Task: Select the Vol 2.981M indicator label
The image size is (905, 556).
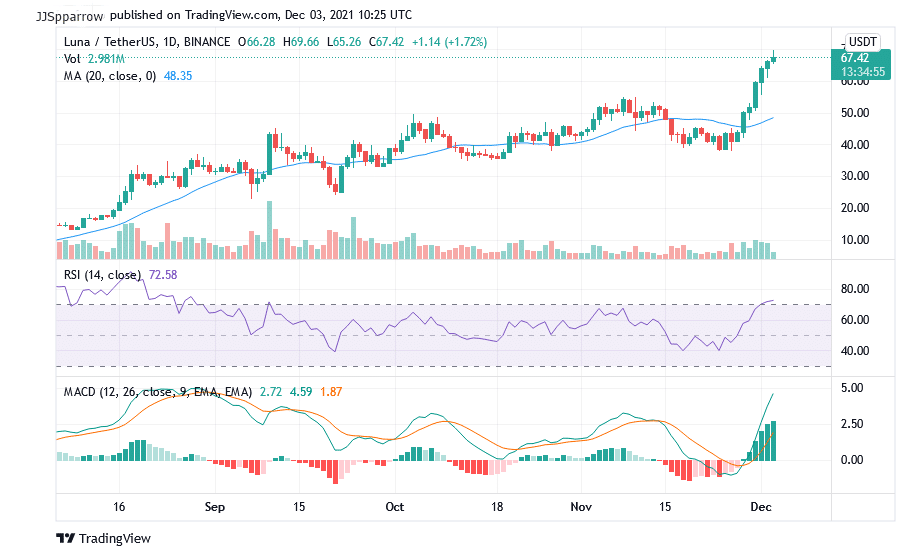Action: click(94, 59)
